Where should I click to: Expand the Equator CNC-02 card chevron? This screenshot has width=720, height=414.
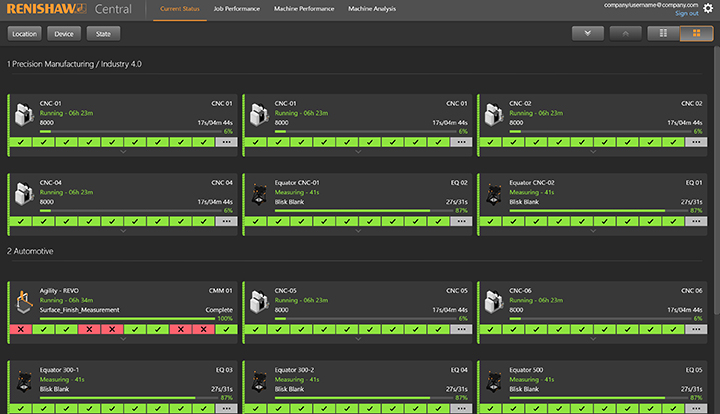point(593,231)
